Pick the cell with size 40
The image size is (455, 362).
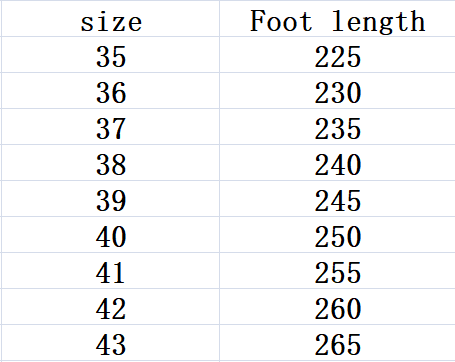pyautogui.click(x=110, y=235)
